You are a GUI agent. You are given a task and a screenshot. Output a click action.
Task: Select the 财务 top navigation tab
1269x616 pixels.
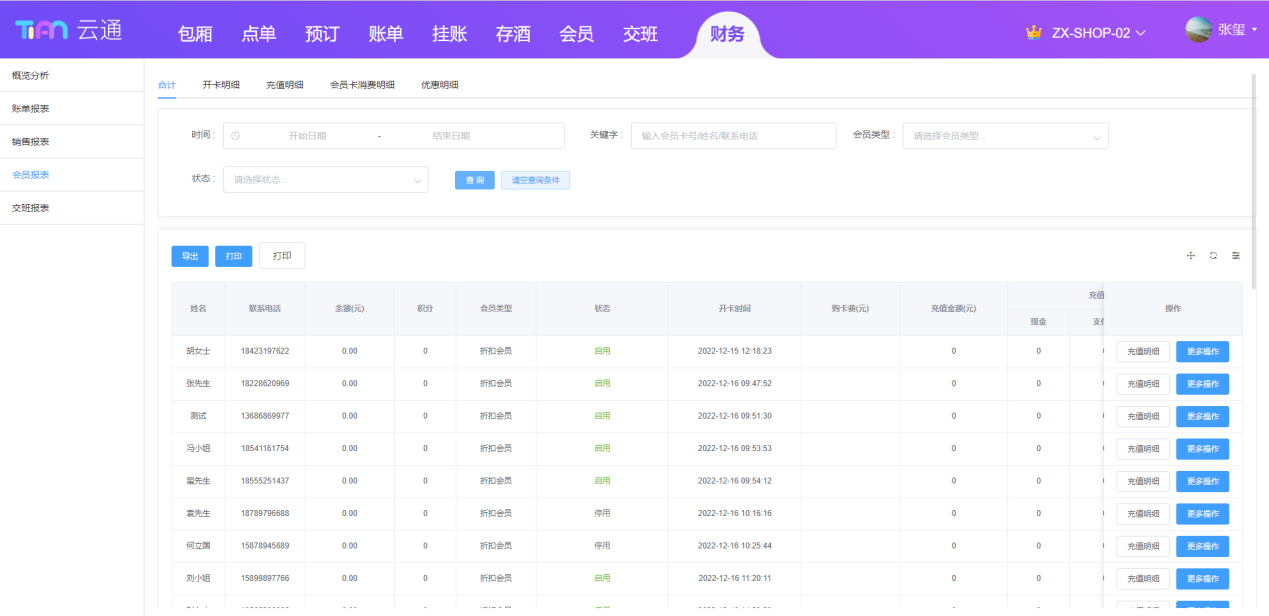(x=727, y=34)
